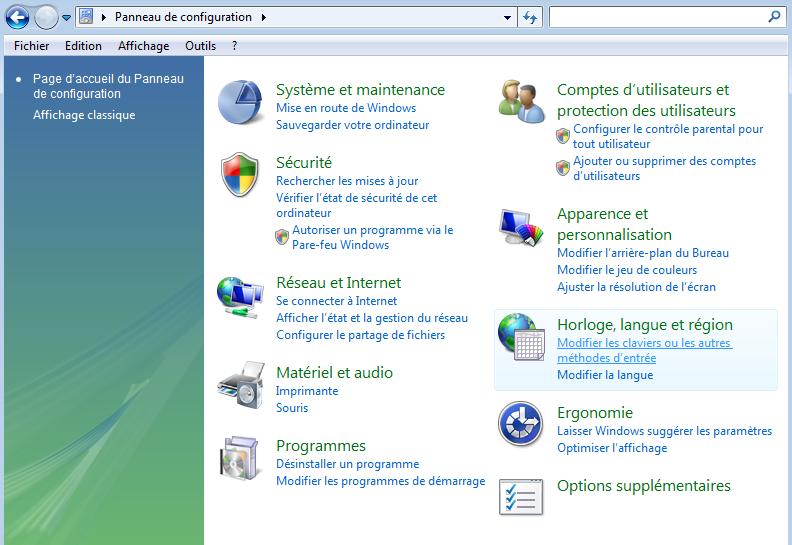The height and width of the screenshot is (545, 792).
Task: Open the Comptes d'utilisateurs people icon
Action: click(521, 101)
